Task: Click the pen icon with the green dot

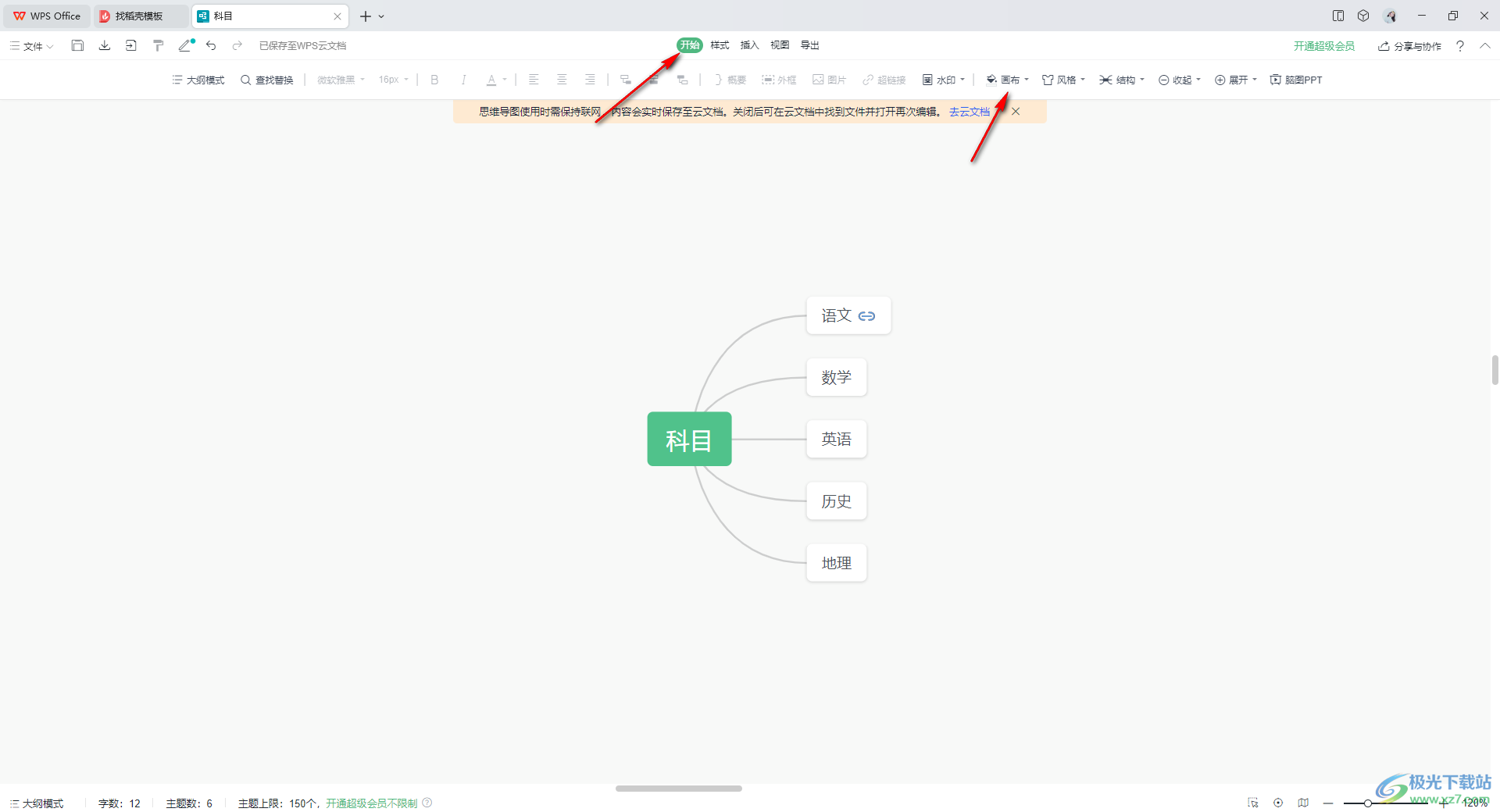Action: click(x=186, y=45)
